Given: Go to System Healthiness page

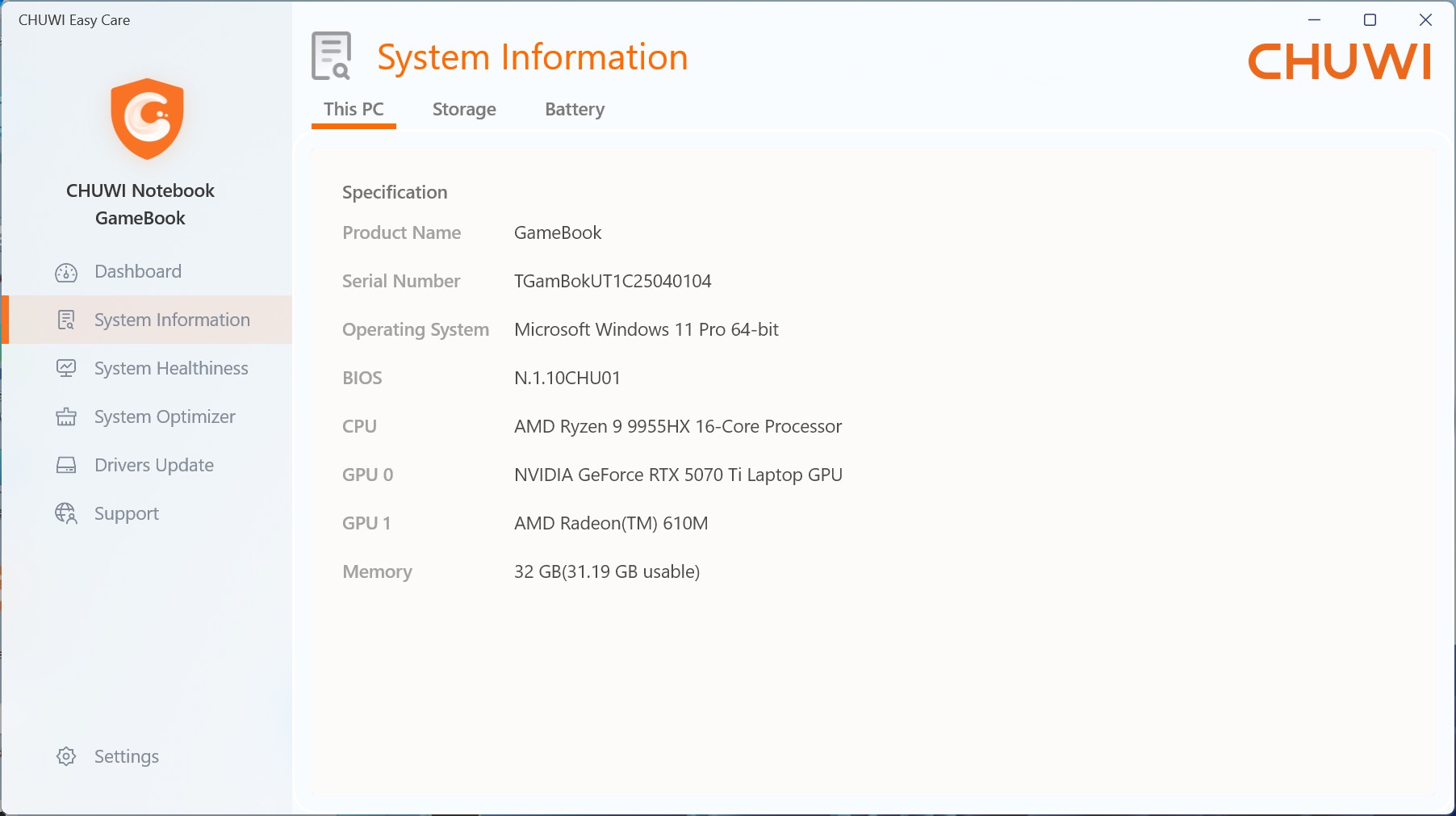Looking at the screenshot, I should tap(171, 369).
